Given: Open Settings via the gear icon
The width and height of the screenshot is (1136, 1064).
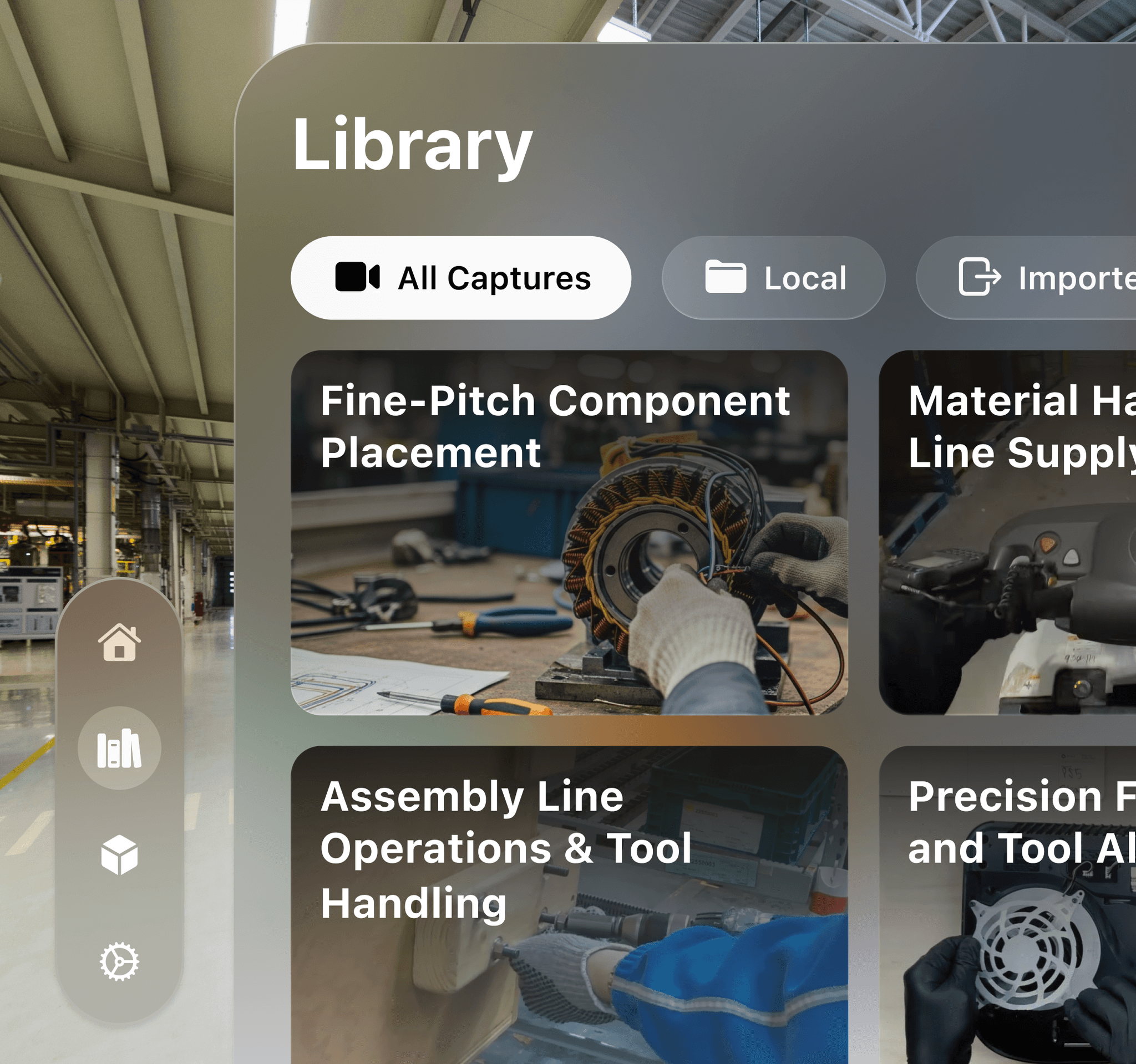Looking at the screenshot, I should tap(119, 962).
